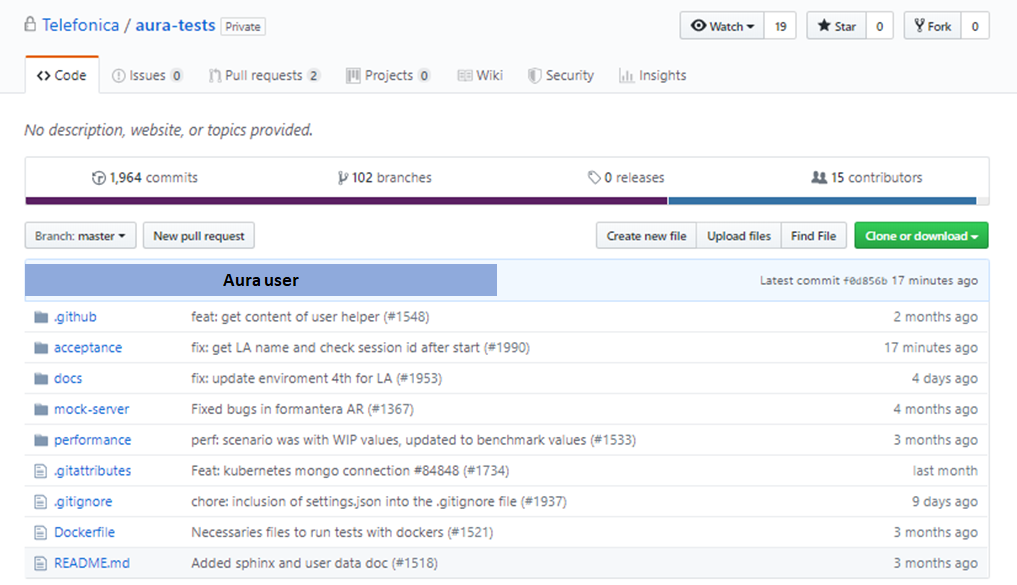Open the Dockerfile file name link
The height and width of the screenshot is (585, 1017).
84,532
